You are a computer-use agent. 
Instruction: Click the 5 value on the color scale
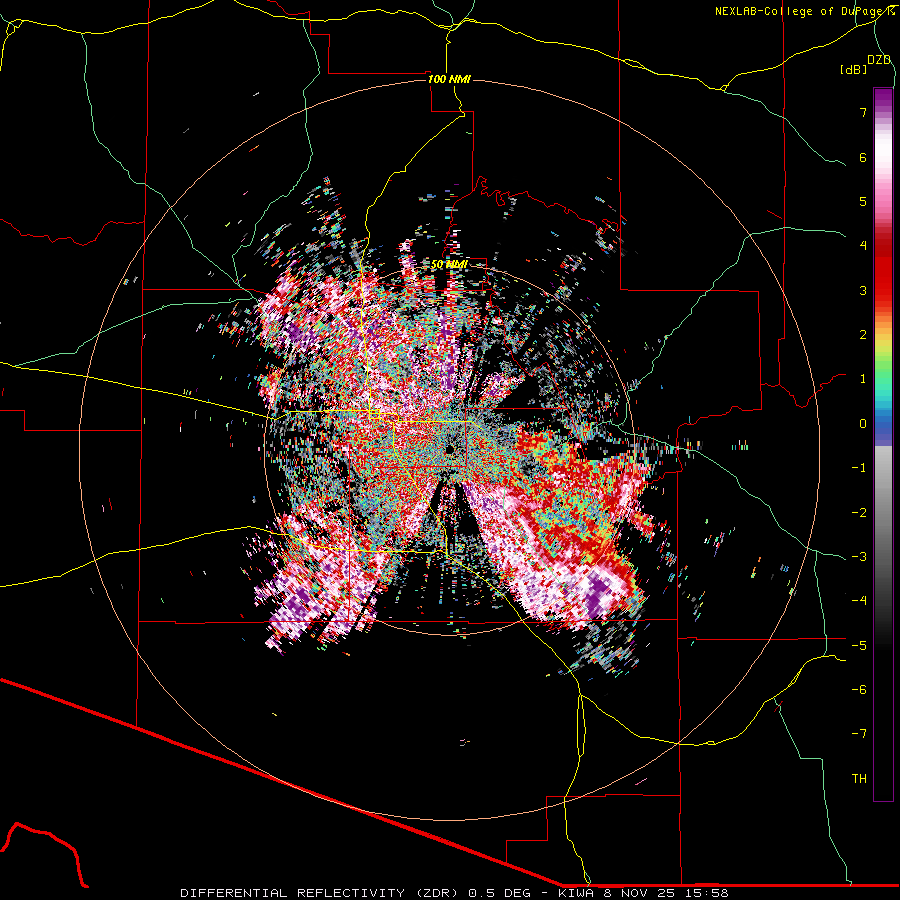coord(863,201)
